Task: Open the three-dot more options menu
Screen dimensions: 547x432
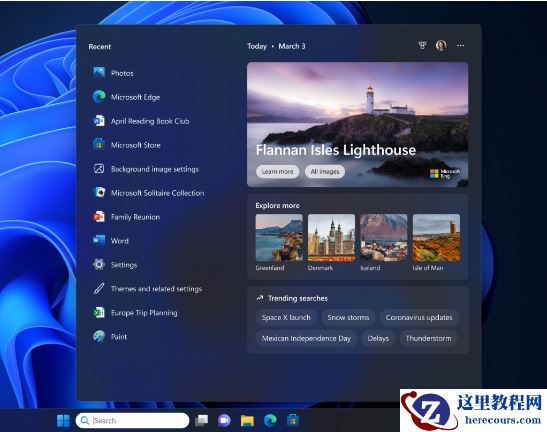Action: 460,45
